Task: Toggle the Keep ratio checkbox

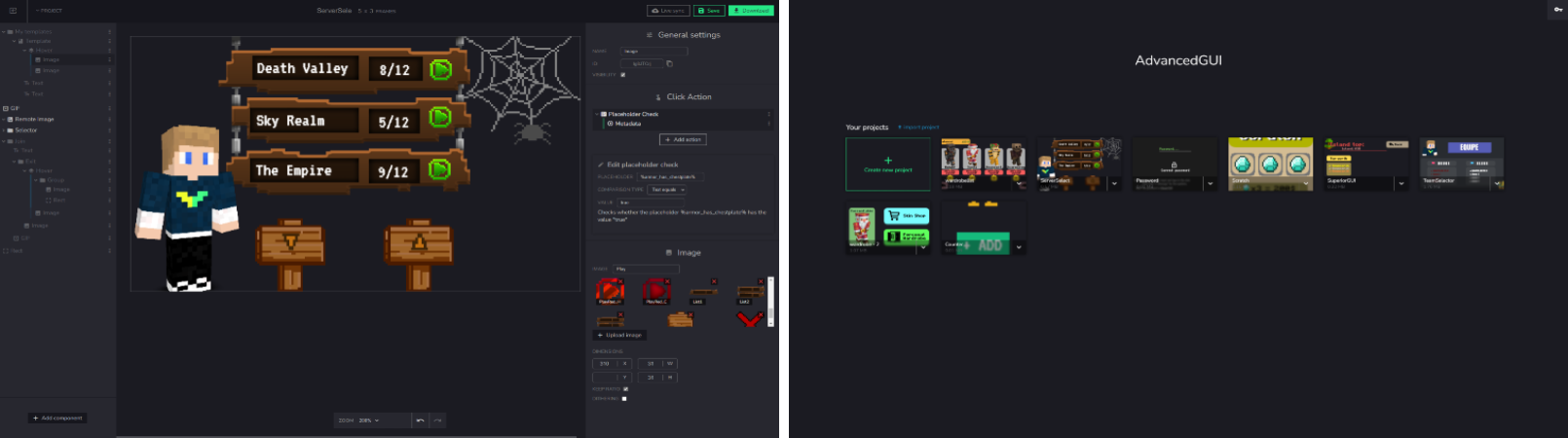Action: click(625, 388)
